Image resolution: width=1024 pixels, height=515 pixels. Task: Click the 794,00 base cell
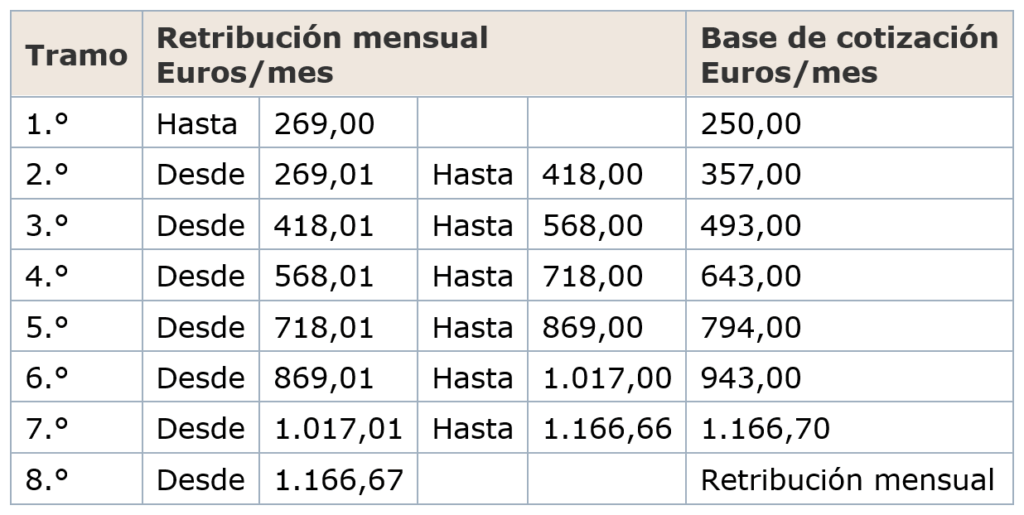click(x=751, y=327)
